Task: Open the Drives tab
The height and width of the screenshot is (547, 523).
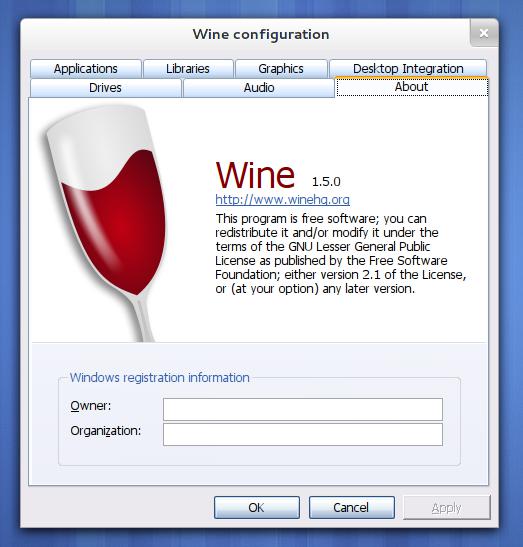Action: 106,88
